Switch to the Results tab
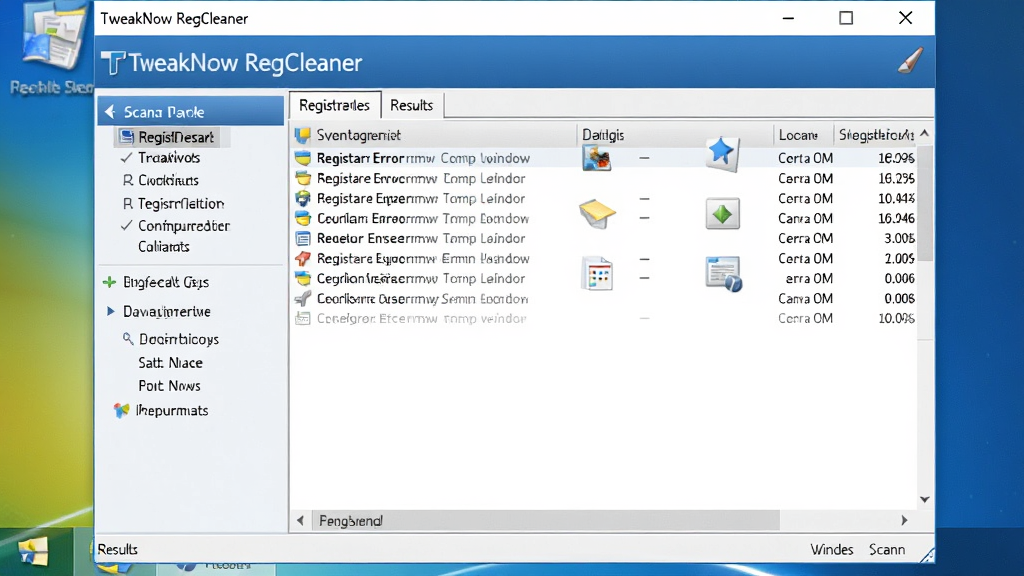The height and width of the screenshot is (576, 1024). (412, 105)
